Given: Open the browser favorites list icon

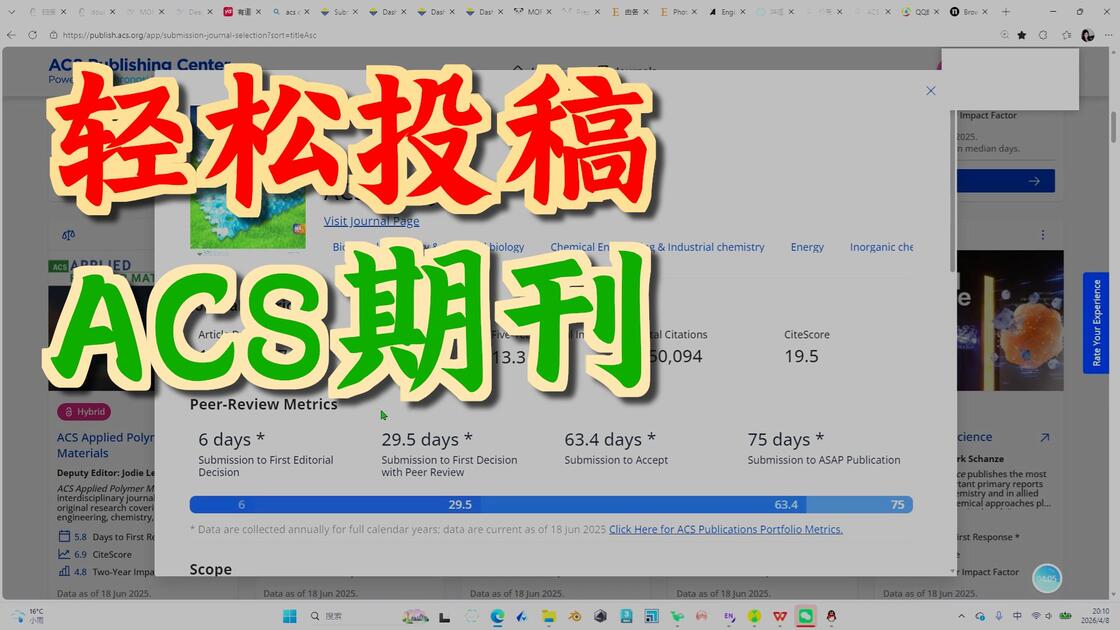Looking at the screenshot, I should 1066,35.
